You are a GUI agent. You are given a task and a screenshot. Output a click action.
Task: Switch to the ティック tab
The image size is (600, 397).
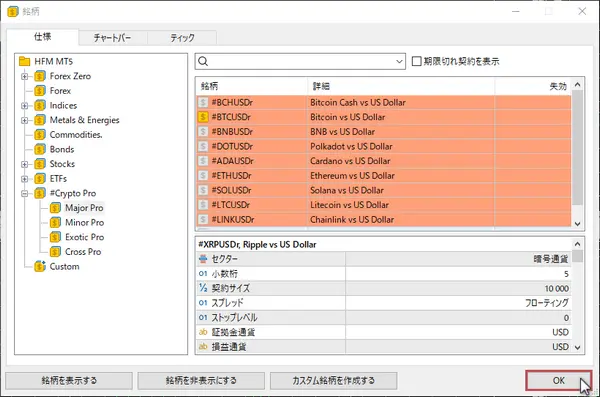pos(182,38)
